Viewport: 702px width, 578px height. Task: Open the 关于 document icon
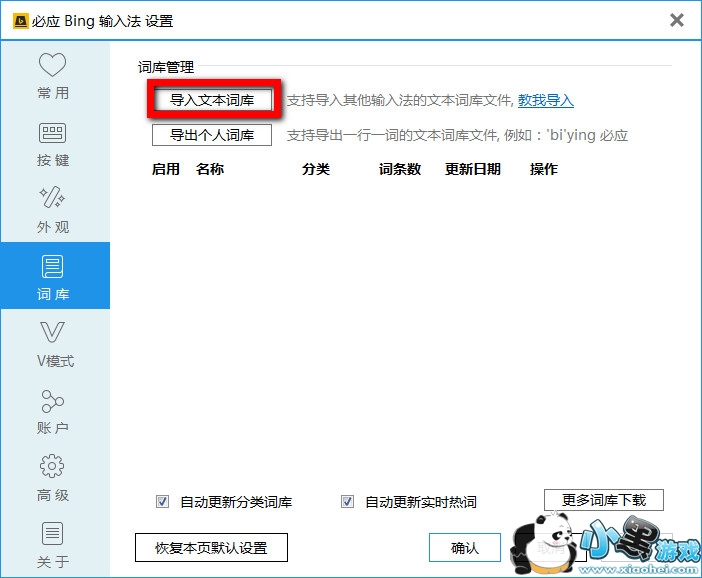53,534
